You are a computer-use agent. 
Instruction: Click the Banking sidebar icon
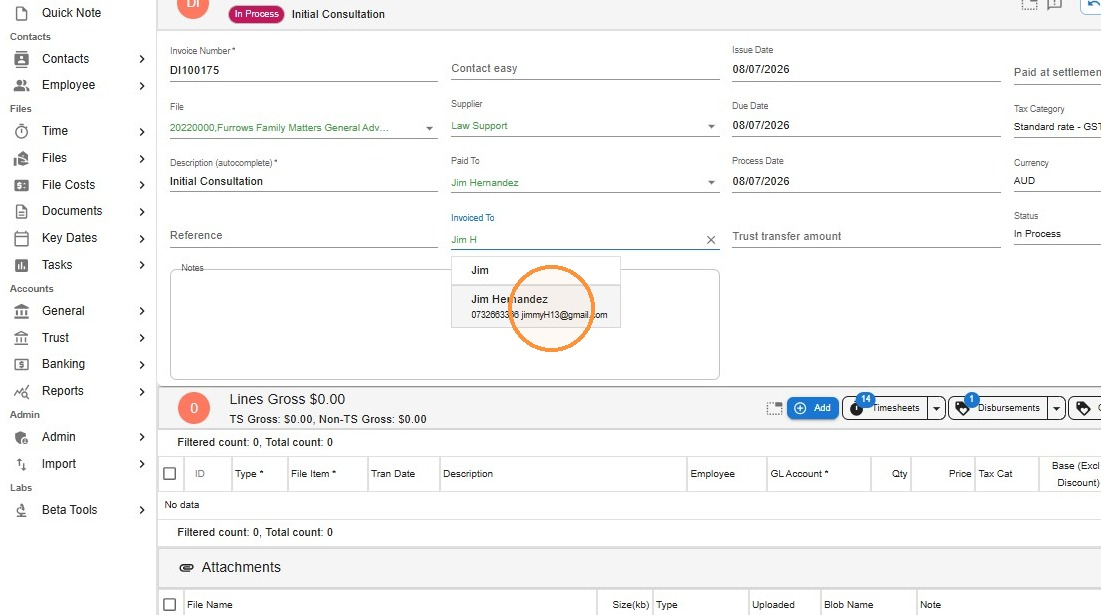pos(22,364)
